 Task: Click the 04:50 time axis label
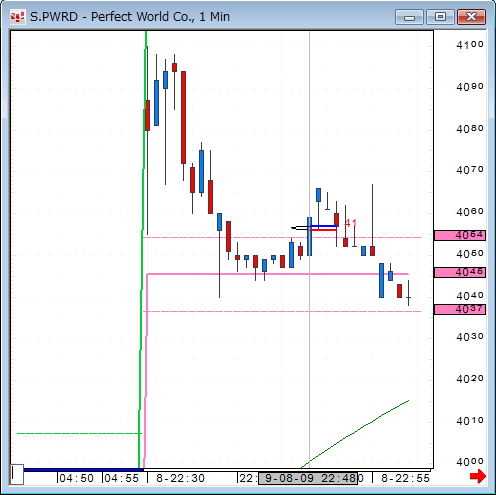click(x=76, y=478)
